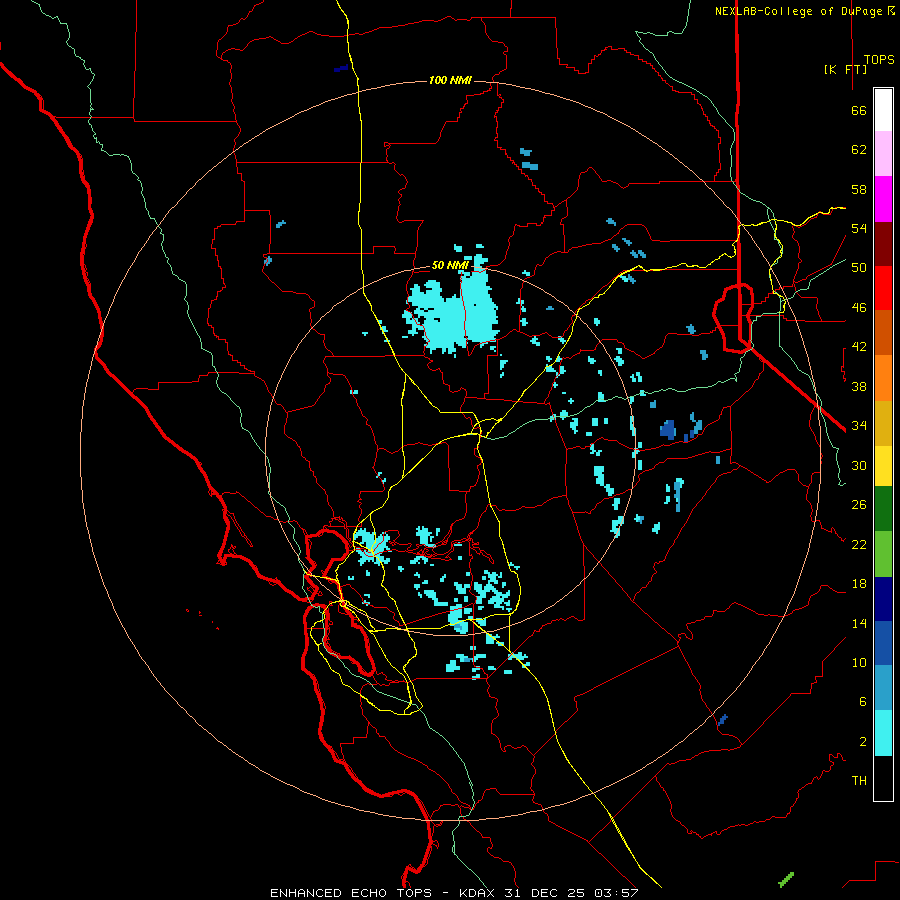This screenshot has width=900, height=900.
Task: Click the legend value 18
Action: (x=859, y=584)
